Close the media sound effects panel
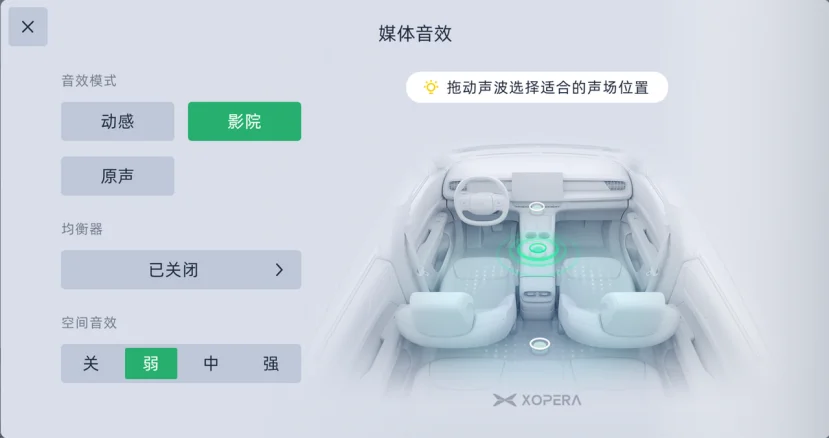Screen dimensions: 829x438 (x=28, y=26)
